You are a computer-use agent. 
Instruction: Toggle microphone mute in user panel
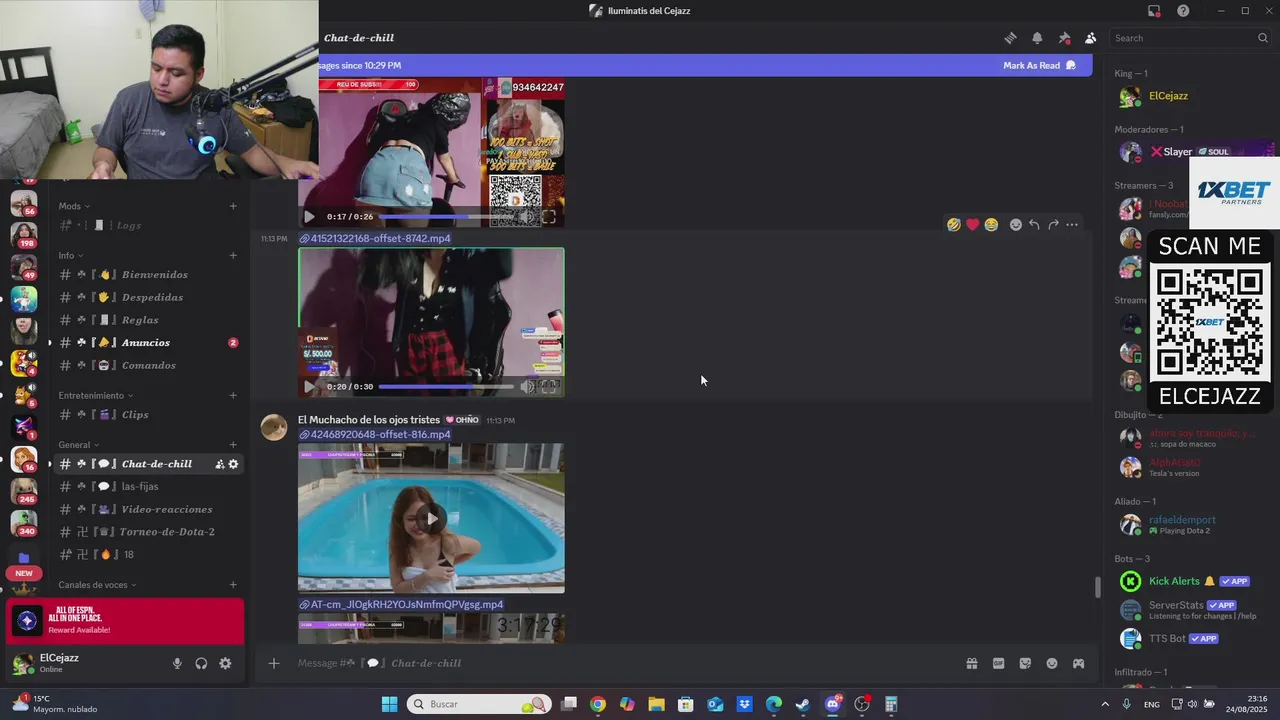pyautogui.click(x=177, y=663)
